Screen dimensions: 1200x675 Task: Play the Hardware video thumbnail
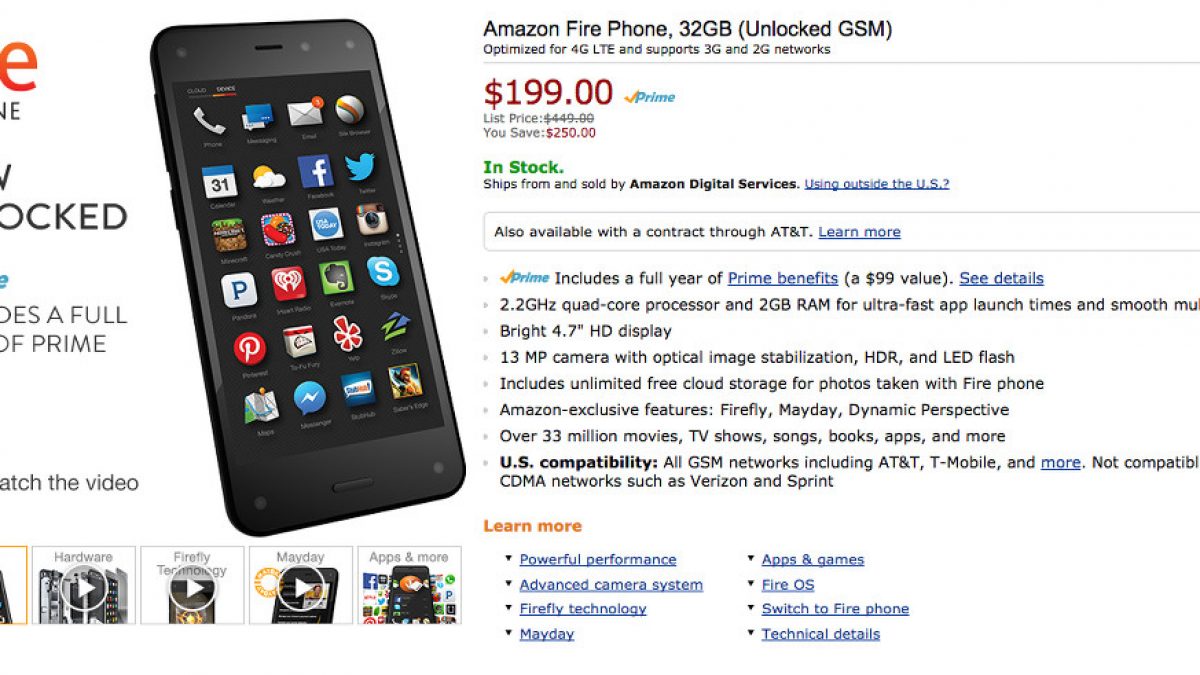coord(84,587)
